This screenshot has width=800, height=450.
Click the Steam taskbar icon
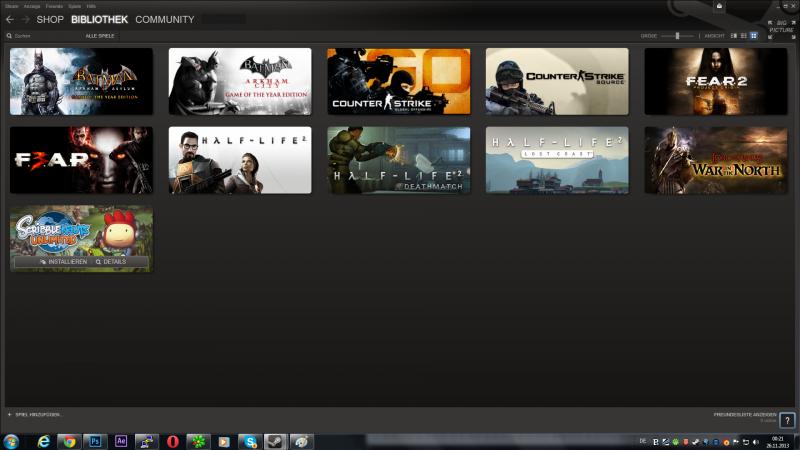point(275,441)
